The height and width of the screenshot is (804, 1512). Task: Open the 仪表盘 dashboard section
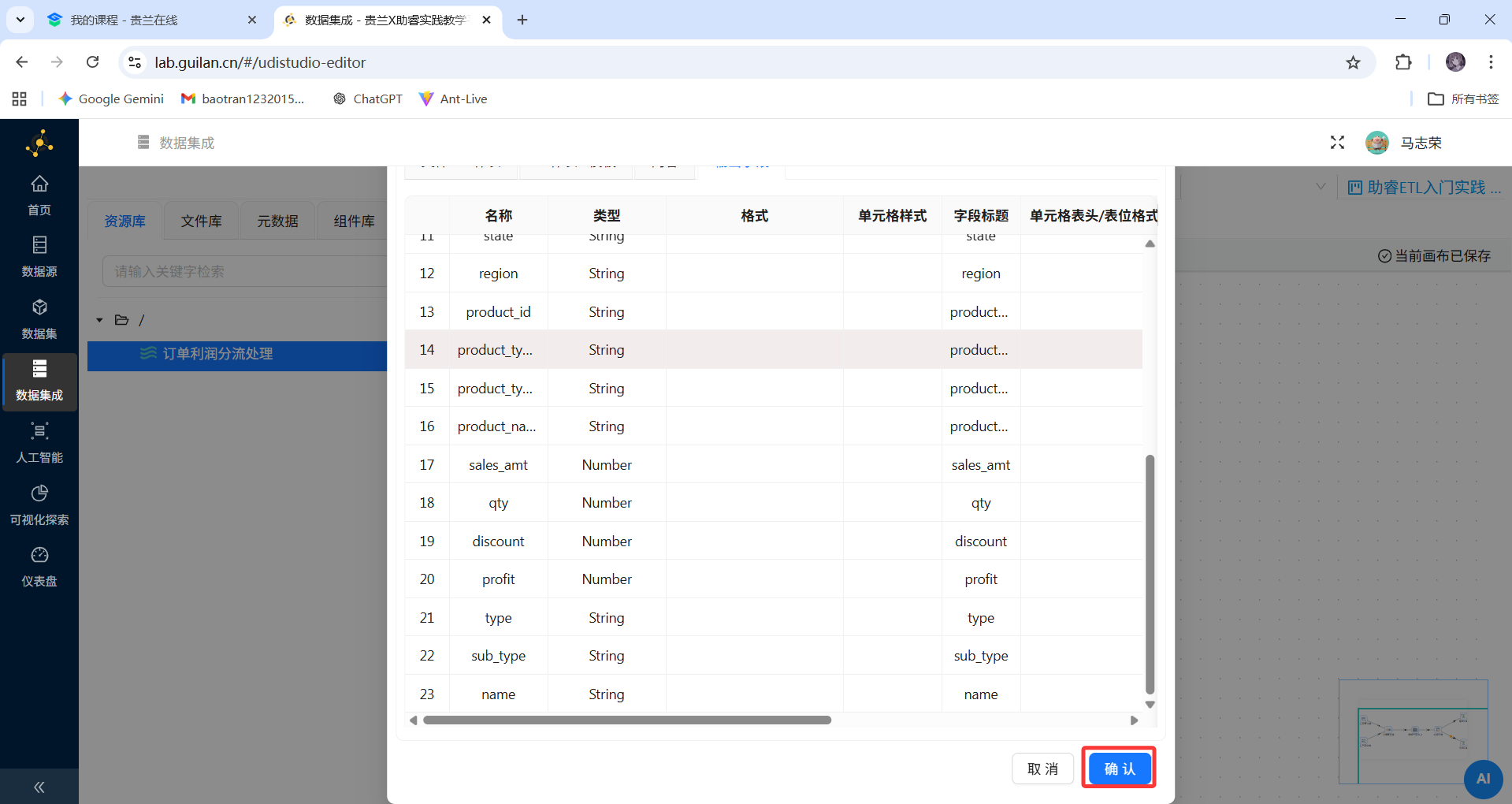39,564
